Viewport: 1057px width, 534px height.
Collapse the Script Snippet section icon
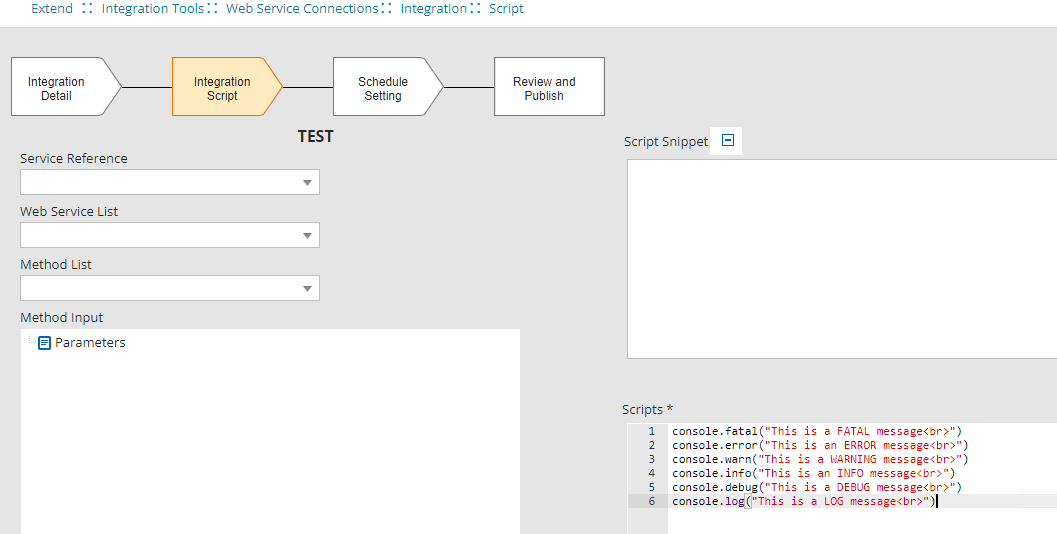click(x=728, y=141)
